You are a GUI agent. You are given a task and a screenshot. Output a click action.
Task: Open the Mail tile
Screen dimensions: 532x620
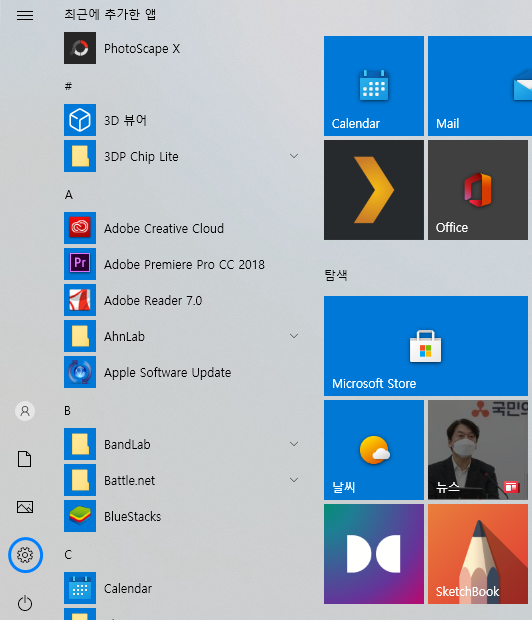480,86
